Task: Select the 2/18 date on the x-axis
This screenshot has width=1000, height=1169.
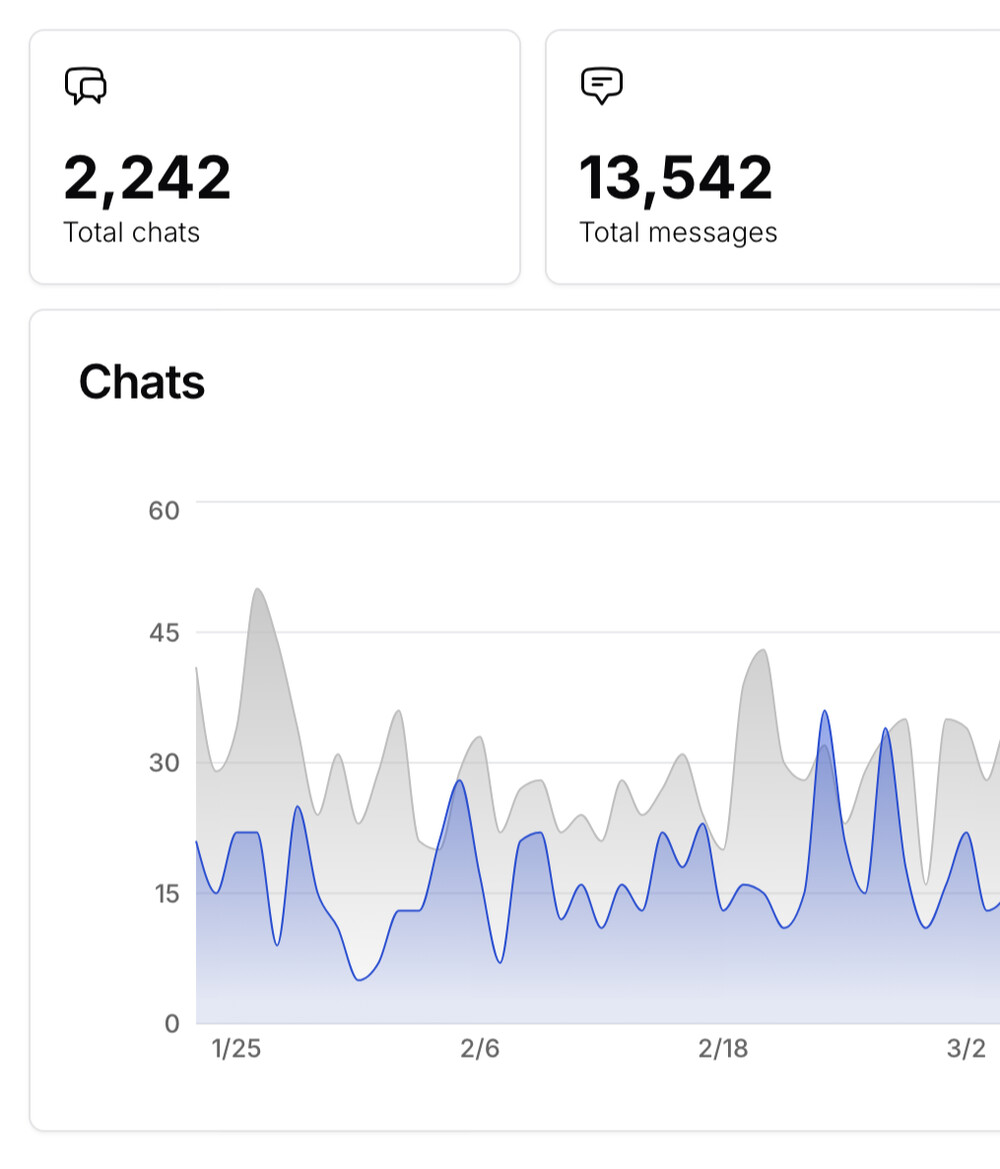Action: click(x=723, y=1049)
